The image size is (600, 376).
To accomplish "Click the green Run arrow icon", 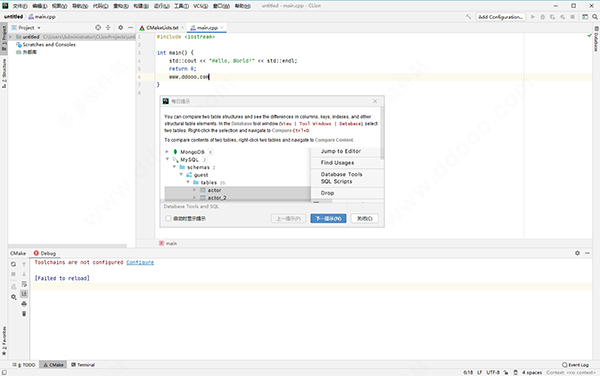I will click(532, 17).
